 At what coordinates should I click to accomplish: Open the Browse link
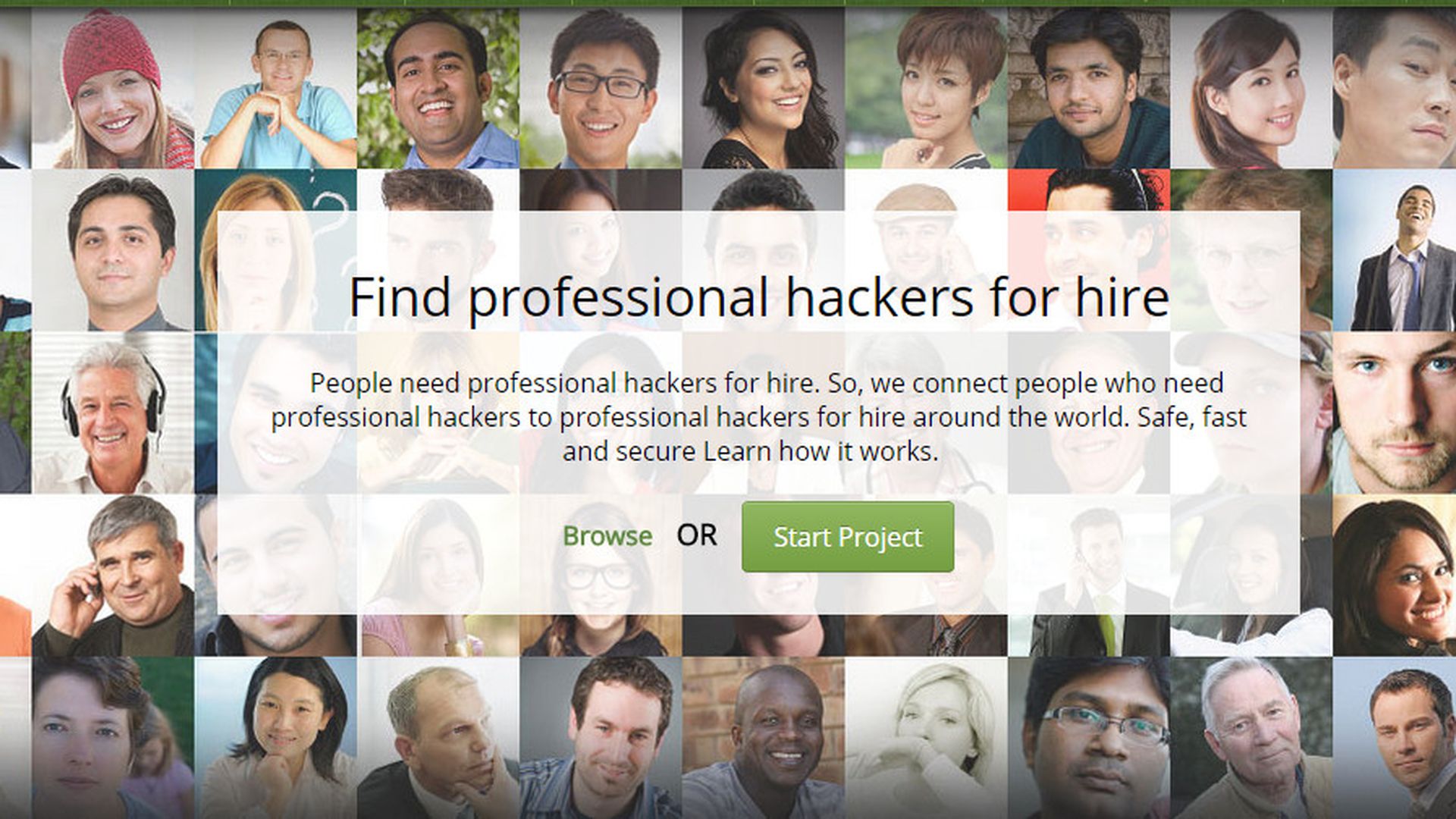click(607, 536)
